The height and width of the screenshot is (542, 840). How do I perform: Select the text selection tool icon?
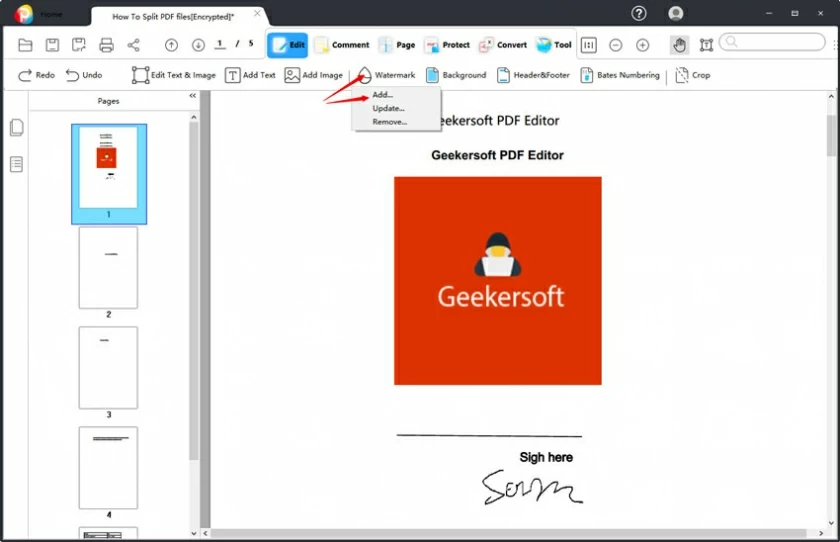tap(706, 45)
